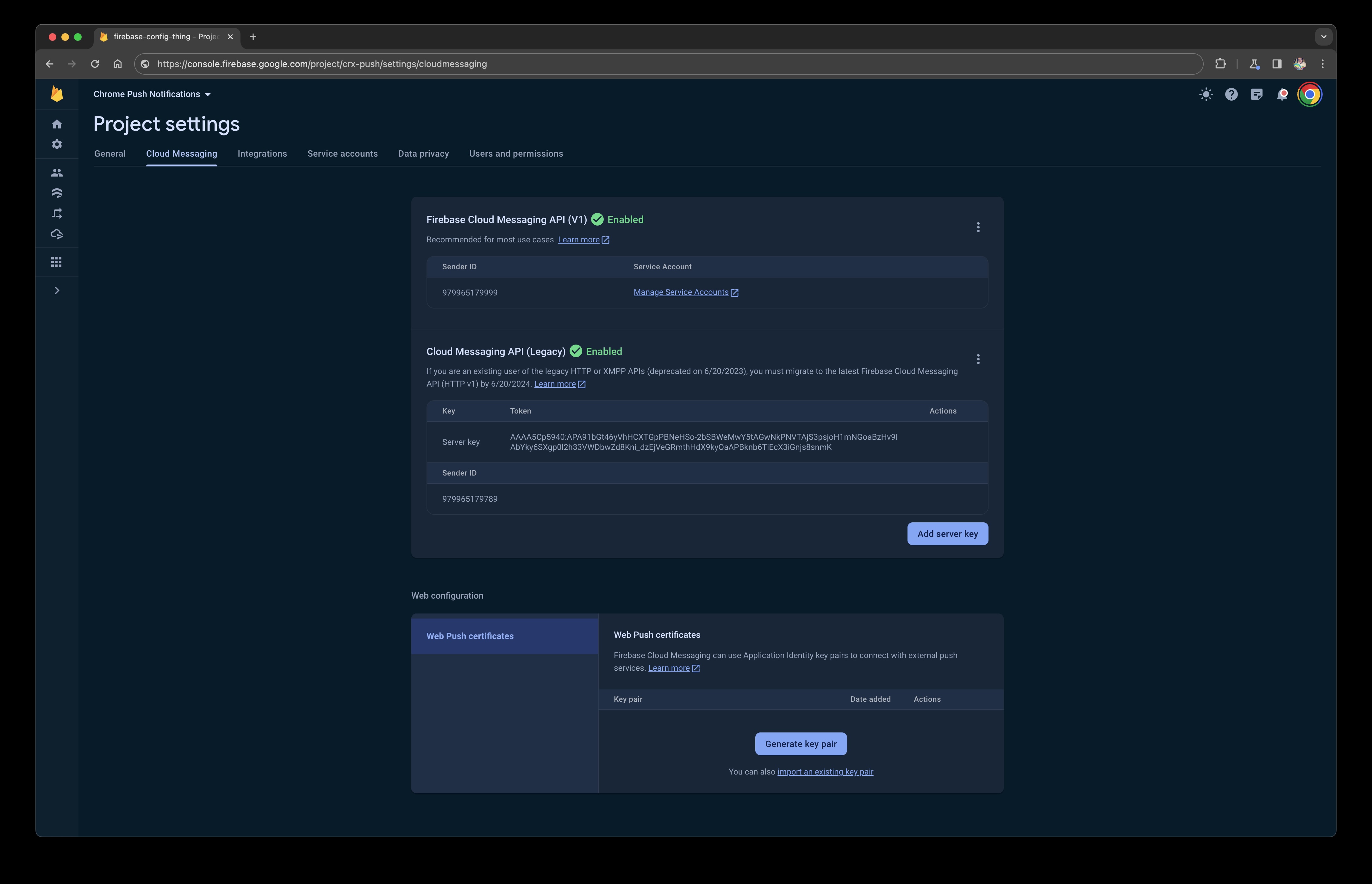Screen dimensions: 1372x884
Task: Open the Extensions panel icon
Action: pyautogui.click(x=1220, y=63)
